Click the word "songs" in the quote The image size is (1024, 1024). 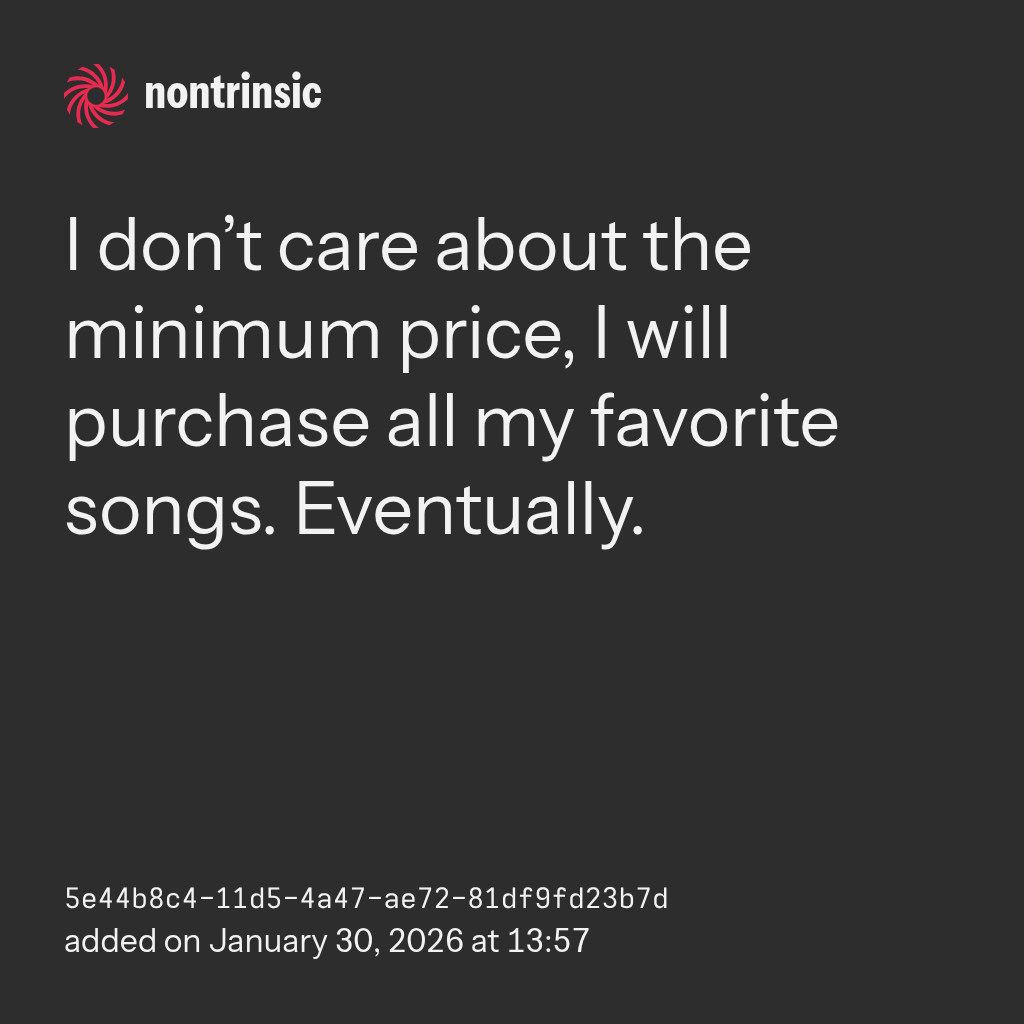[170, 510]
